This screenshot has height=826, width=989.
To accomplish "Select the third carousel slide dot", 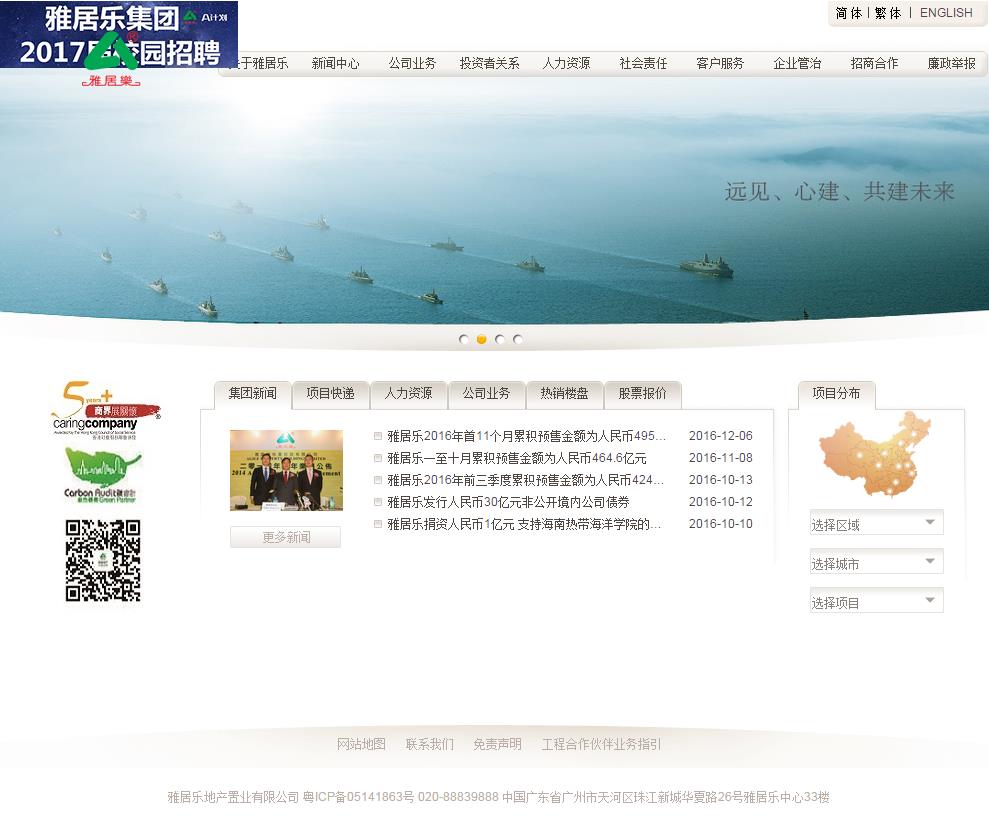I will tap(500, 339).
